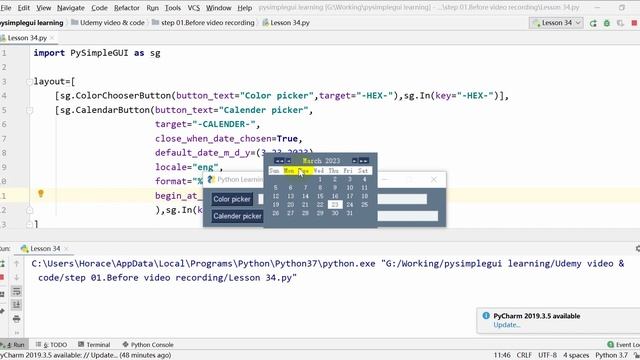Open Run panel settings gear
This screenshot has height=360, width=640.
point(638,248)
